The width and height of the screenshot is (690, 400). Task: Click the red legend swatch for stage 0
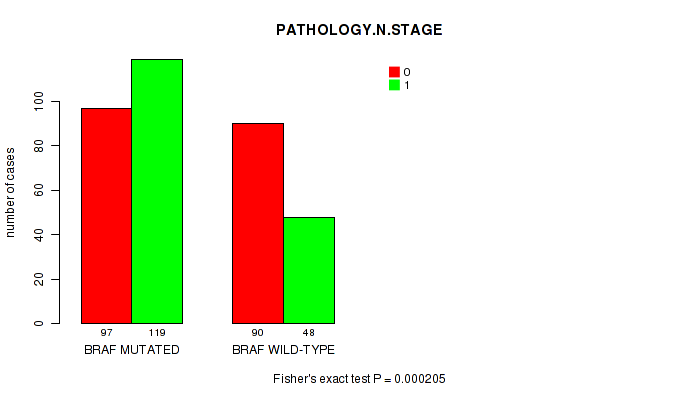coord(394,72)
